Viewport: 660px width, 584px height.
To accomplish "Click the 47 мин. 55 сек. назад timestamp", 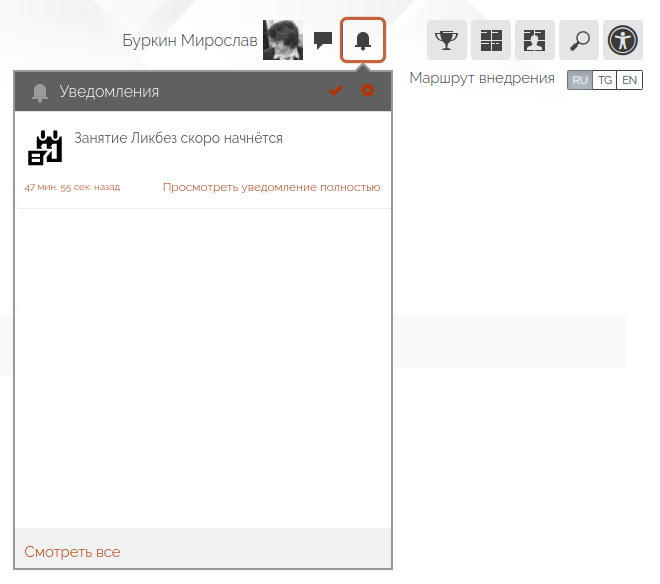I will tap(72, 187).
